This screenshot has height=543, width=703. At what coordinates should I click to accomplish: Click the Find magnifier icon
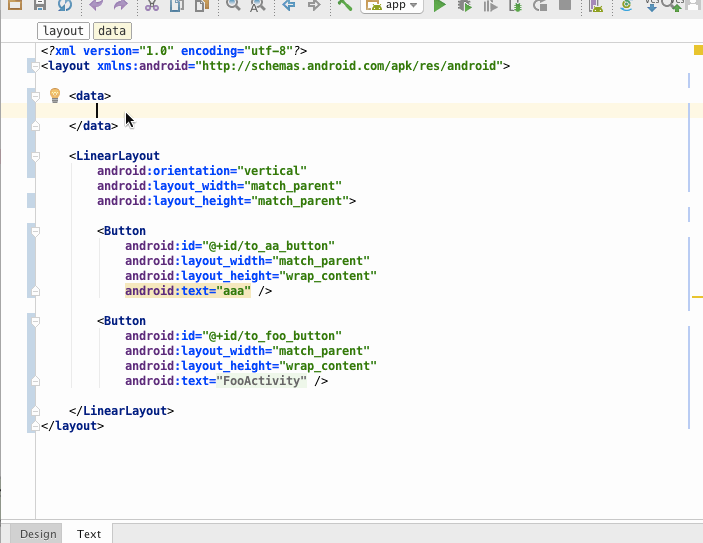point(233,4)
